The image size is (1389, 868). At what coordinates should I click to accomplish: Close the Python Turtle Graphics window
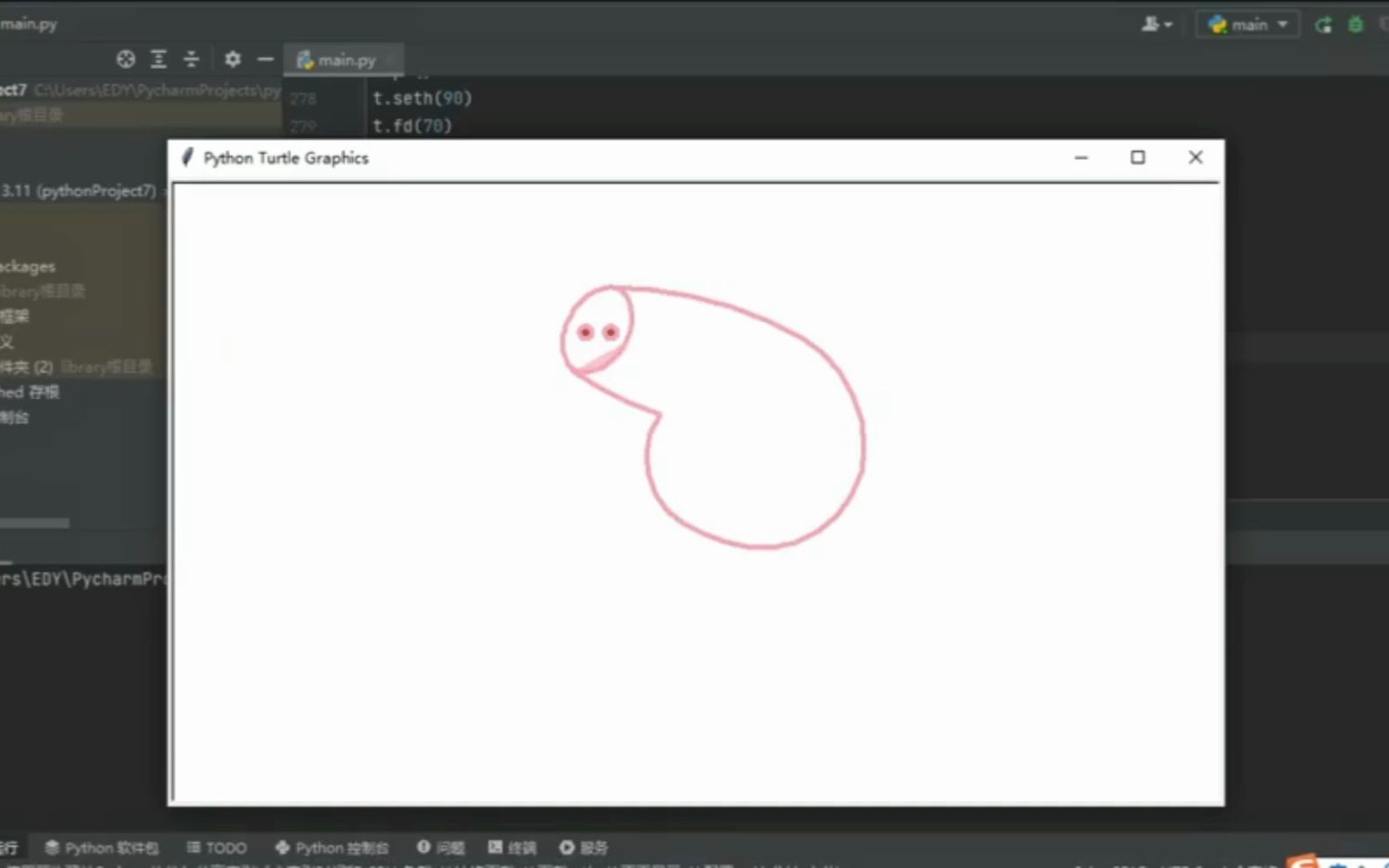pyautogui.click(x=1196, y=157)
